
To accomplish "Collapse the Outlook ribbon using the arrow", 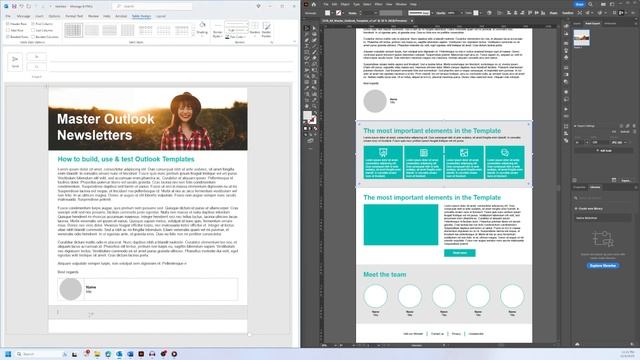I will pos(294,42).
